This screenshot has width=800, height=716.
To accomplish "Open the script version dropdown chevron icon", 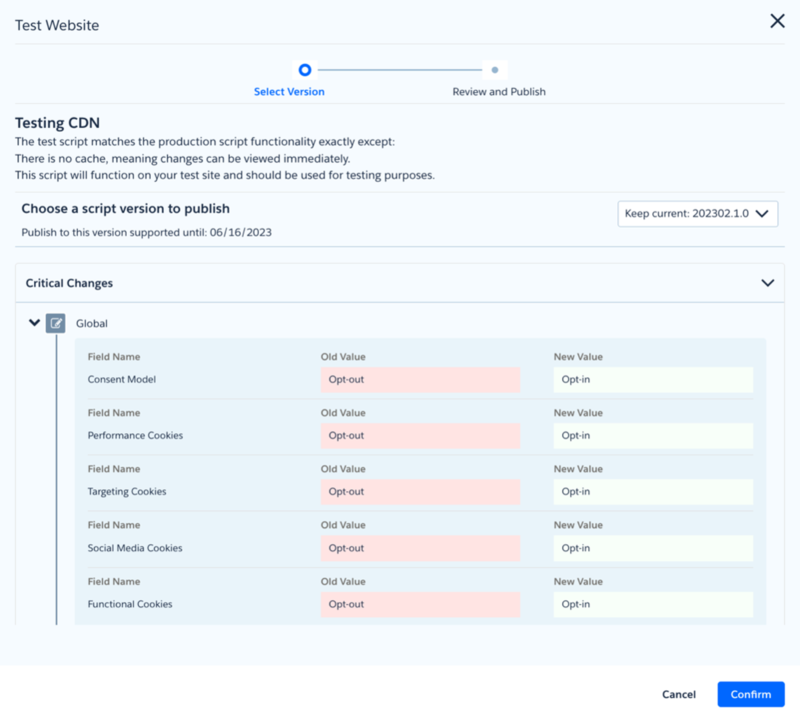I will [x=762, y=213].
